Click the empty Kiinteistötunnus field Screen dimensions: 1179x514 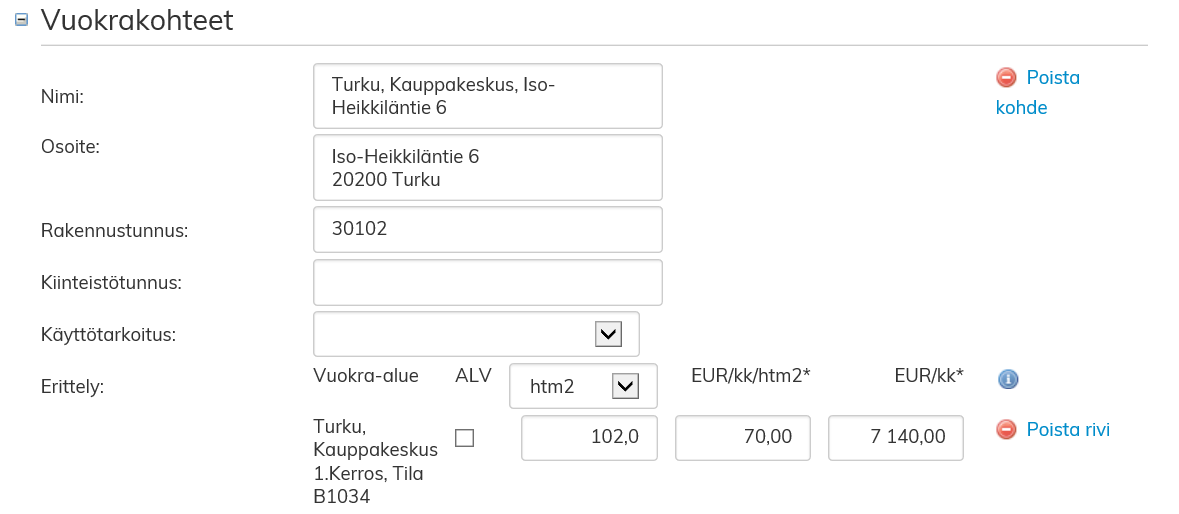pyautogui.click(x=488, y=283)
